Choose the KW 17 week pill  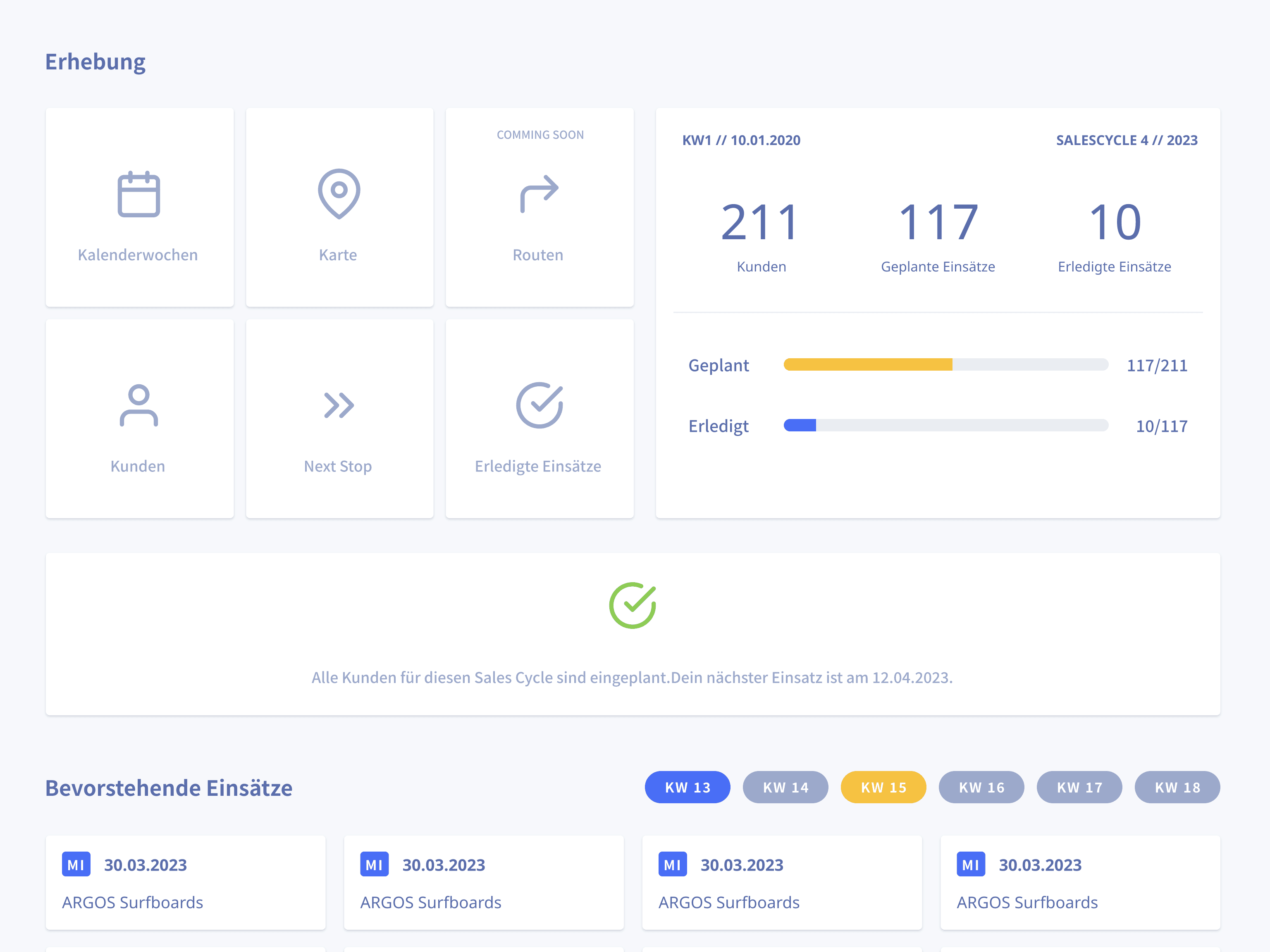coord(1079,787)
